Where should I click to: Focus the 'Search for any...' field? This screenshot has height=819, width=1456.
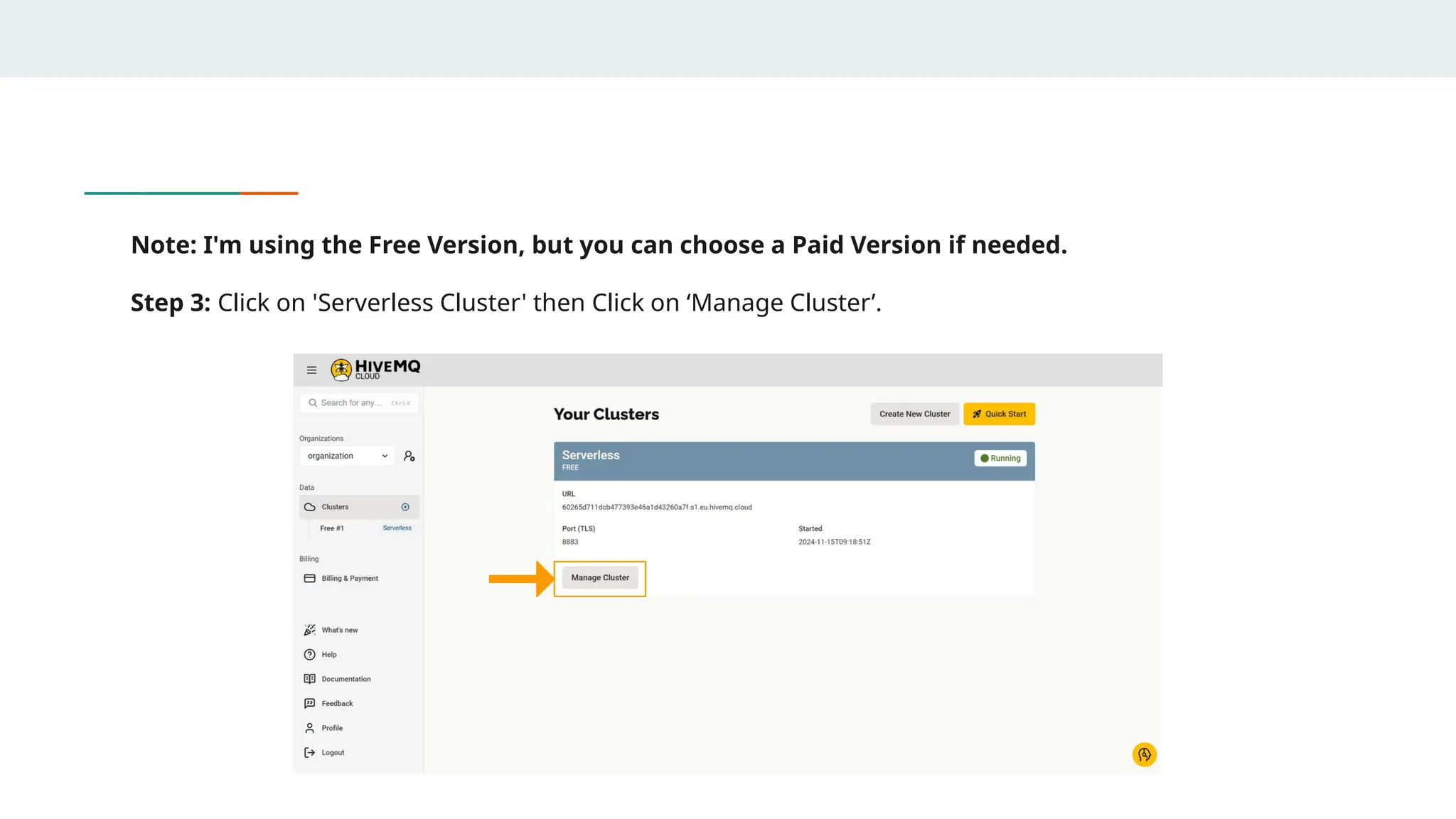click(359, 402)
